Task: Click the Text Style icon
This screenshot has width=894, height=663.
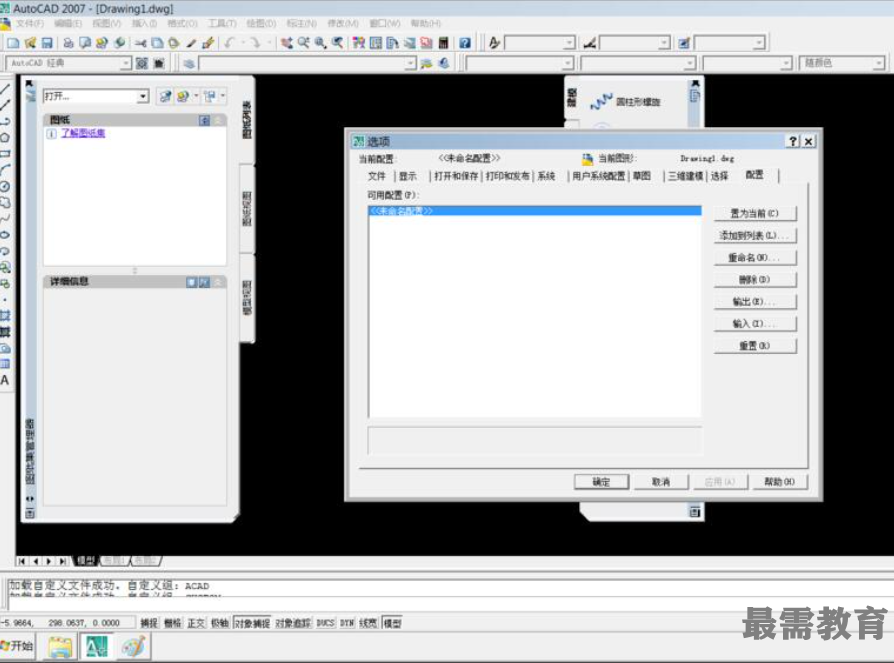Action: click(494, 43)
